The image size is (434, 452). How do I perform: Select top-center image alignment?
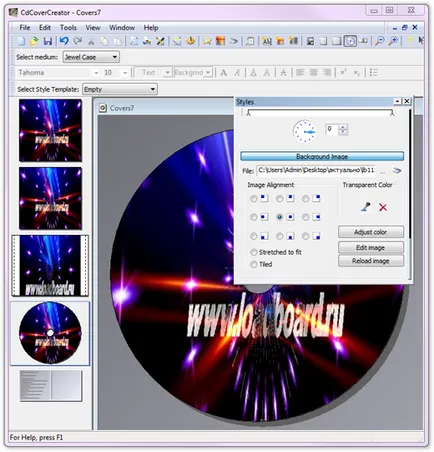click(280, 199)
